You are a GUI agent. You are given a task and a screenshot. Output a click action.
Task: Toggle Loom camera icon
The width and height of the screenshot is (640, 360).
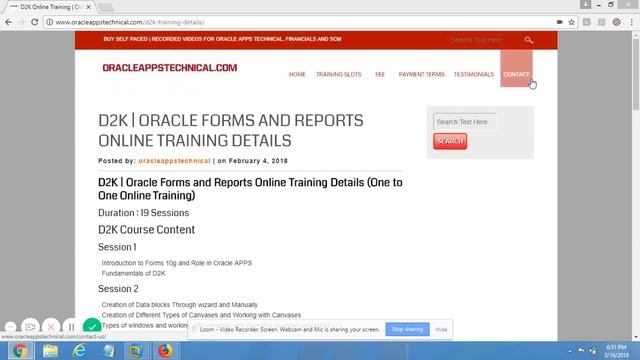tap(30, 327)
